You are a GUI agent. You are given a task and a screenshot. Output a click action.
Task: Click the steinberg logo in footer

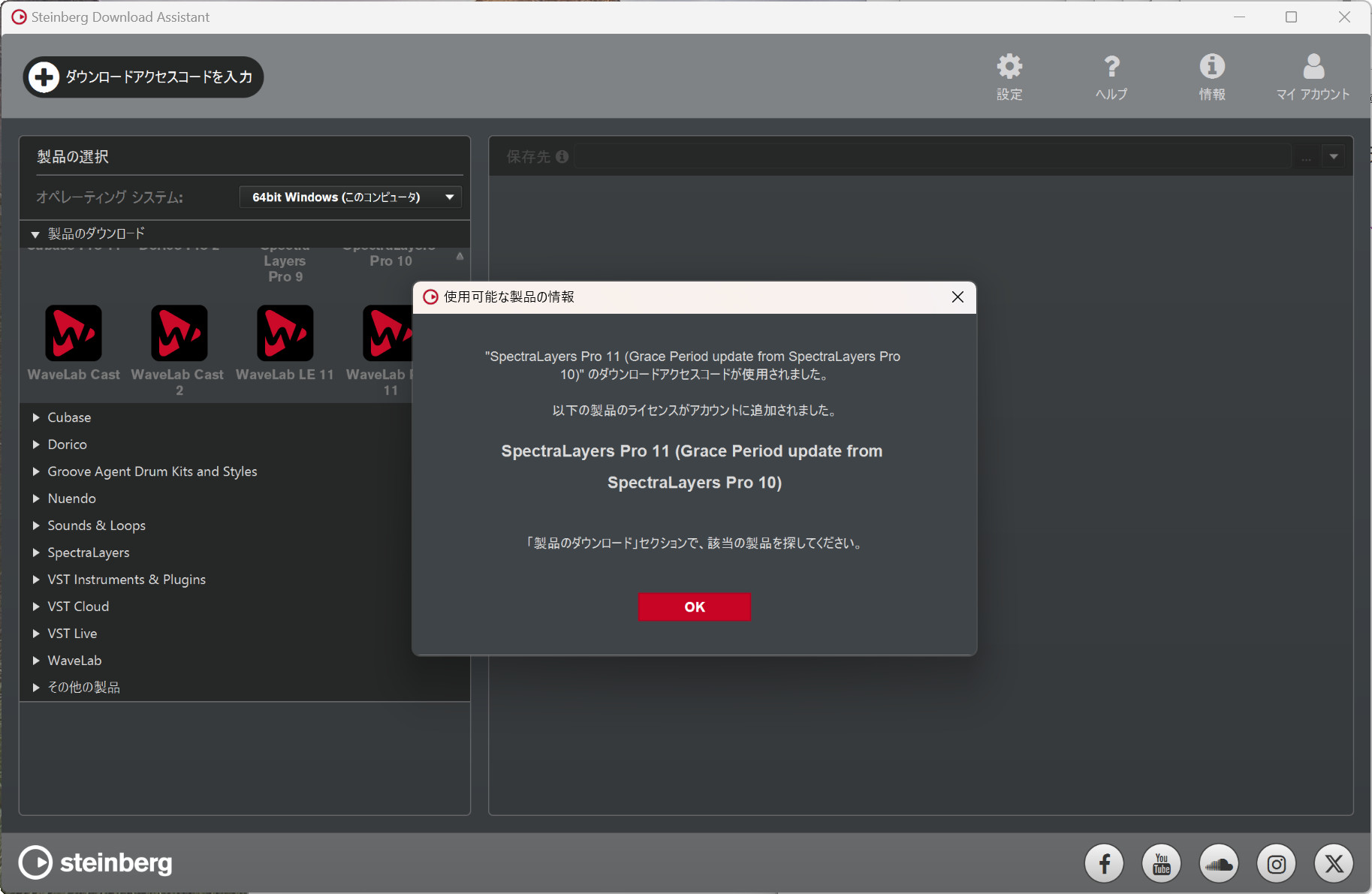click(x=95, y=862)
